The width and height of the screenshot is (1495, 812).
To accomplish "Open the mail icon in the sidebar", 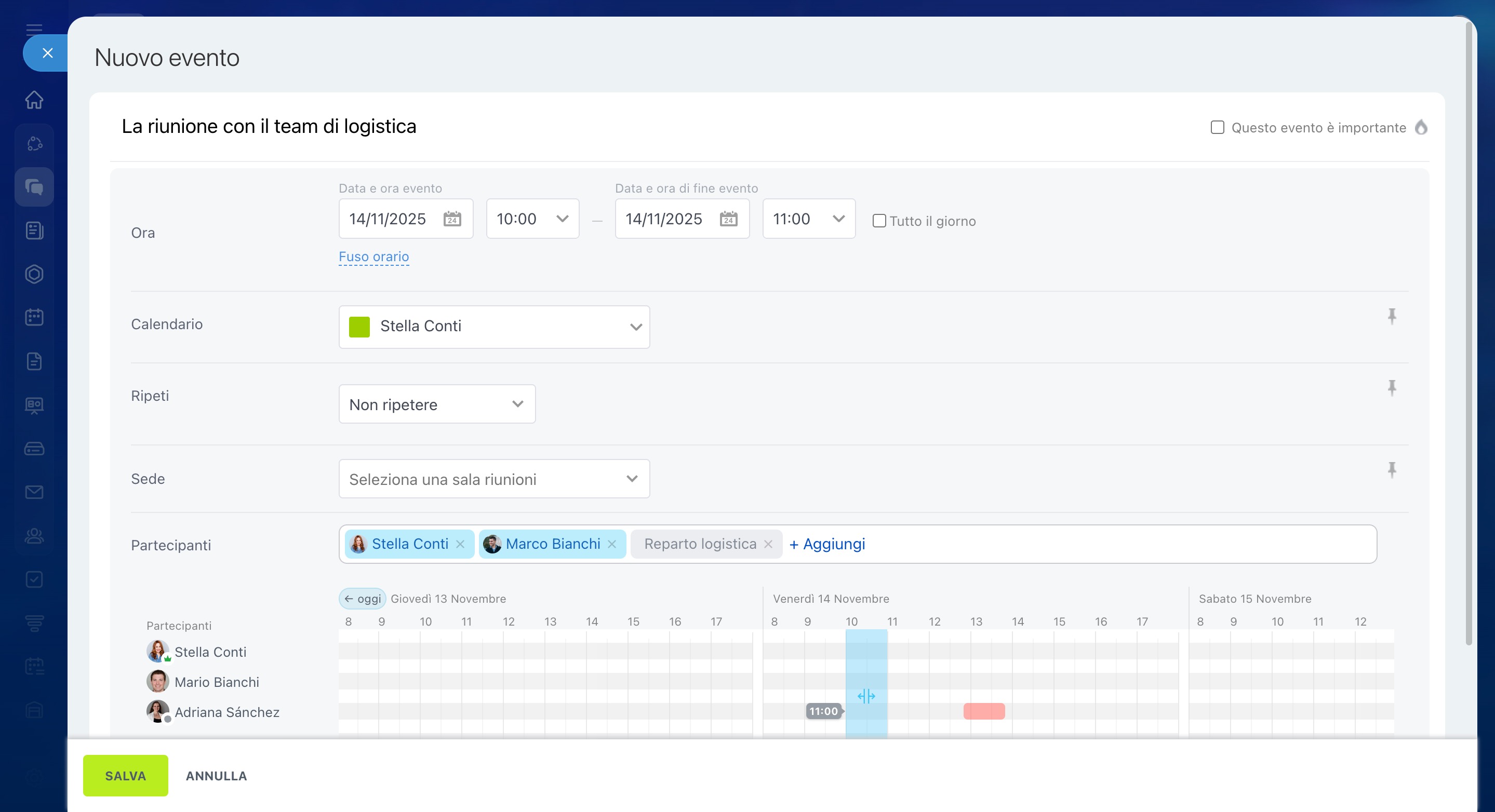I will (x=34, y=492).
